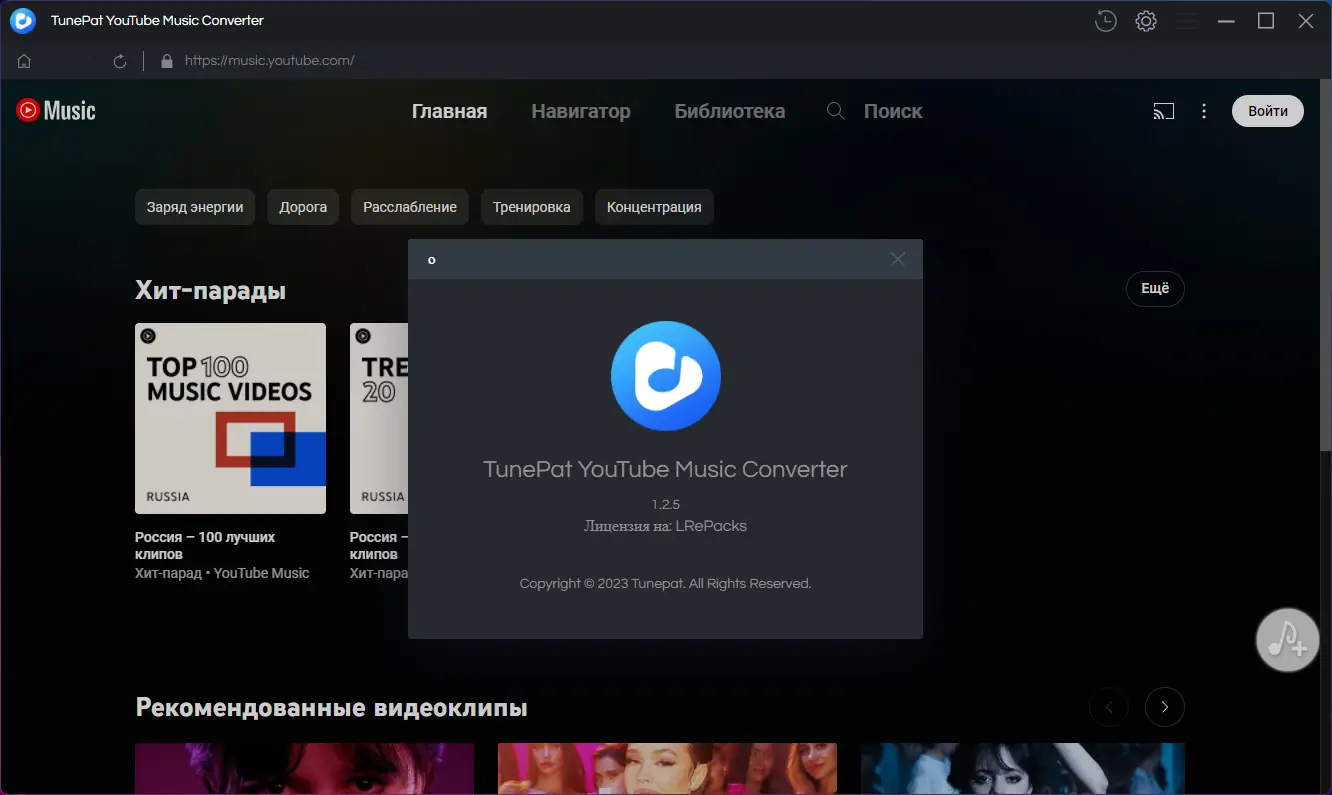Click the Хит-парады section heading
The width and height of the screenshot is (1332, 795).
point(210,290)
